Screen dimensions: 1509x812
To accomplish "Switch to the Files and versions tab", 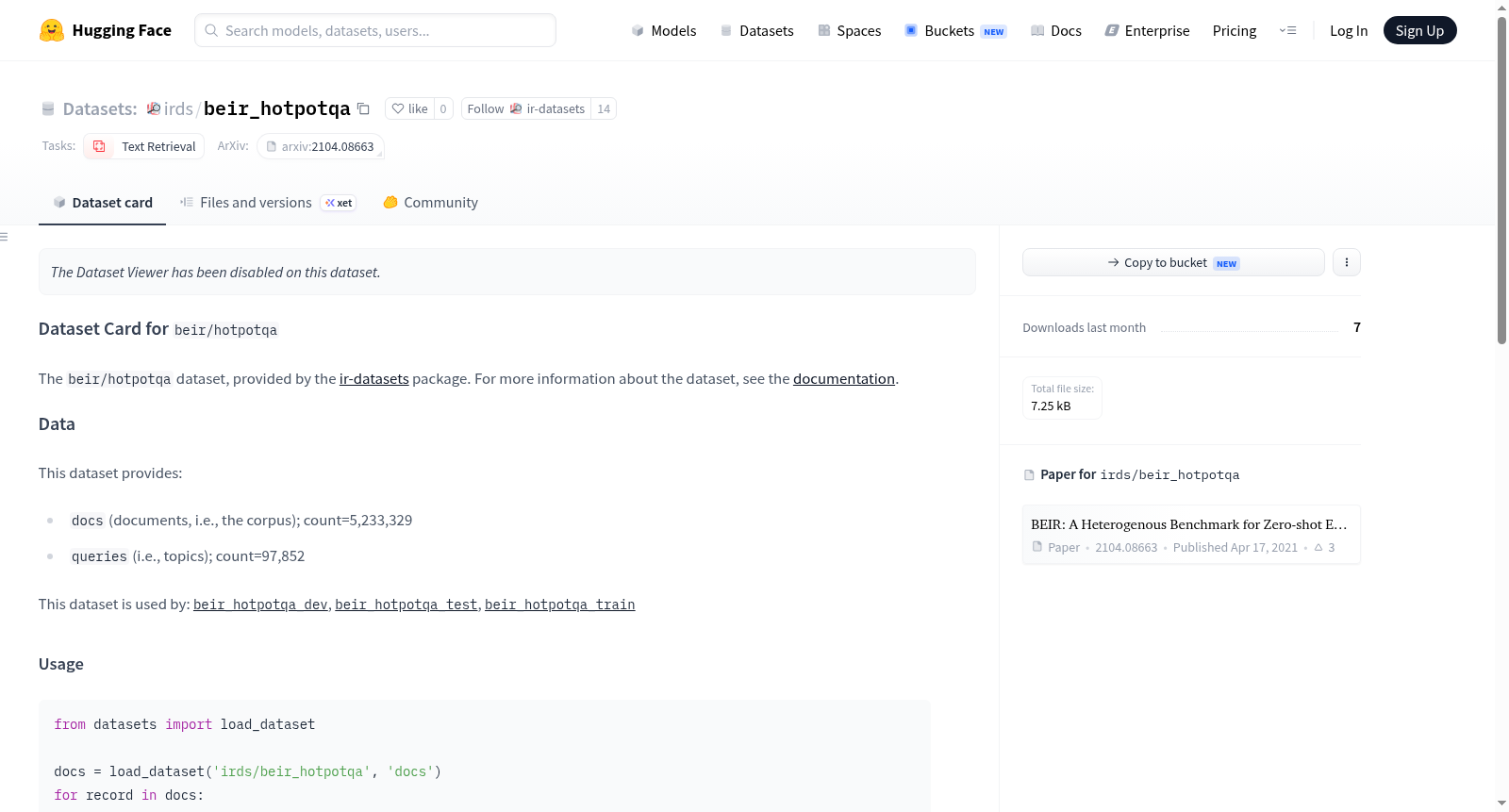I will [x=268, y=203].
